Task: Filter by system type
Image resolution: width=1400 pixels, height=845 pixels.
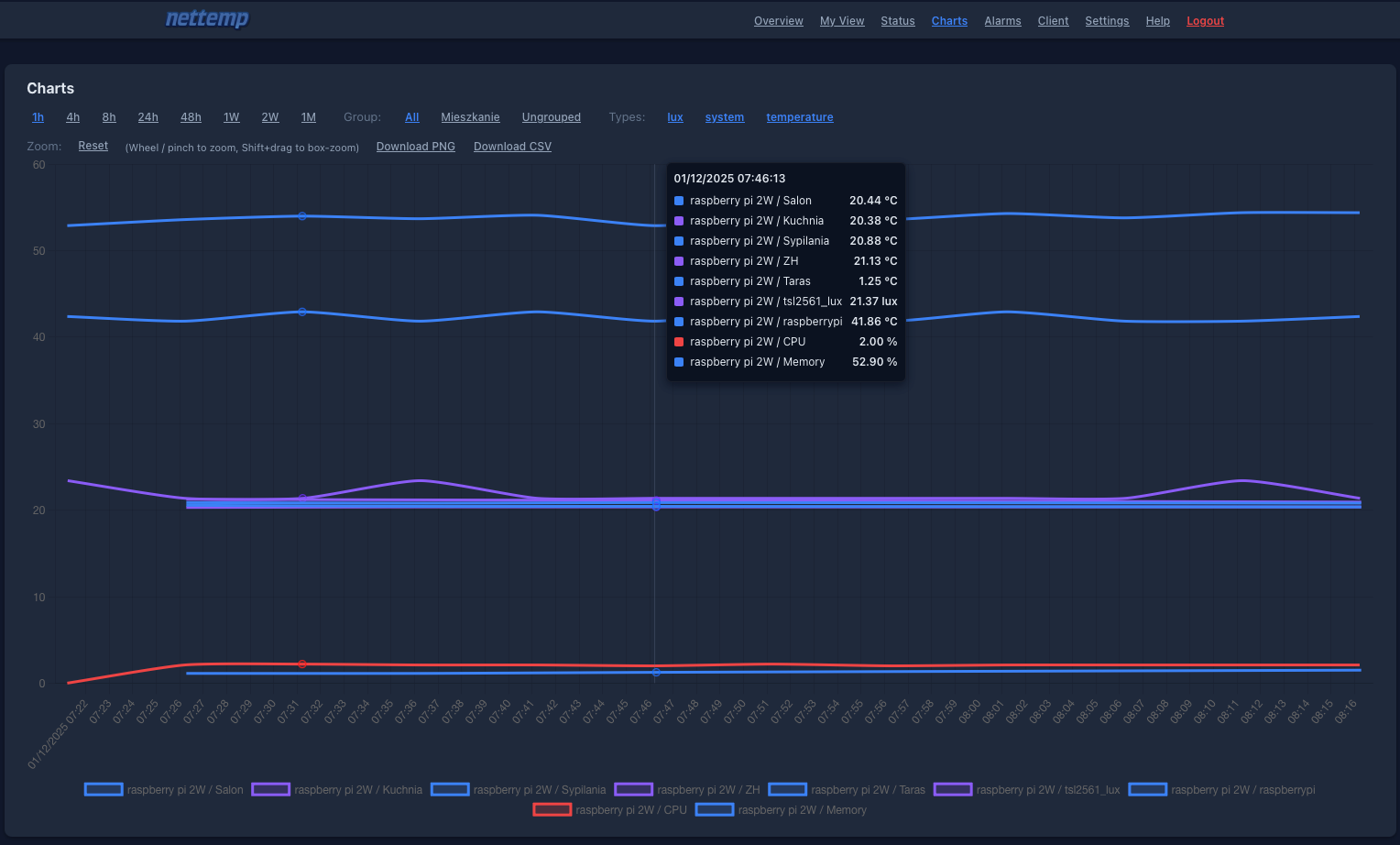Action: [724, 116]
